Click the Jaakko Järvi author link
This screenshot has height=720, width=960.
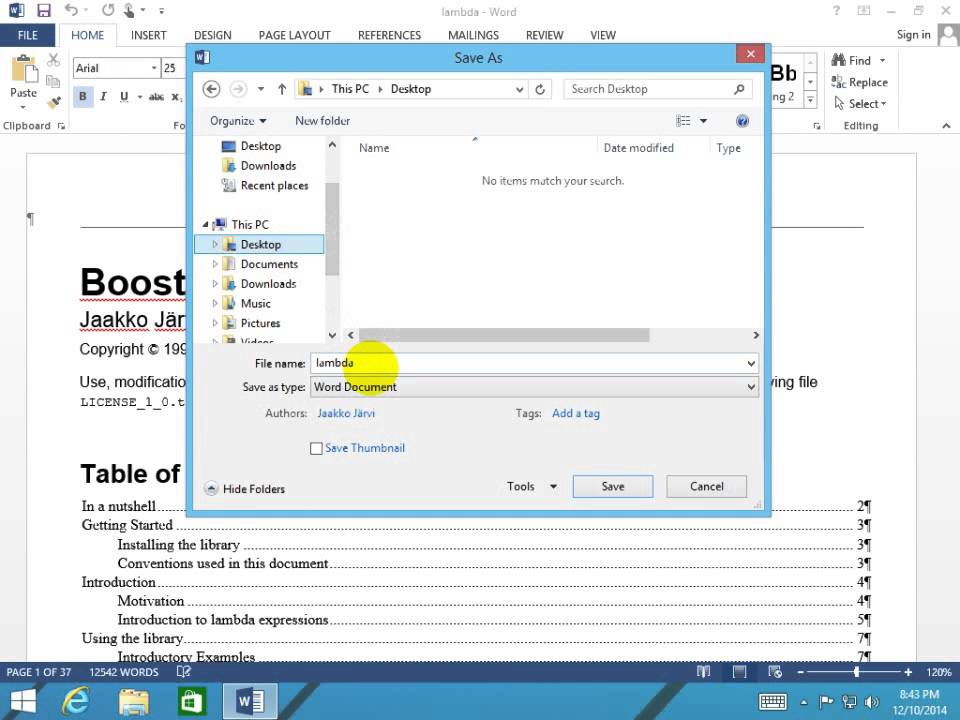pos(346,414)
